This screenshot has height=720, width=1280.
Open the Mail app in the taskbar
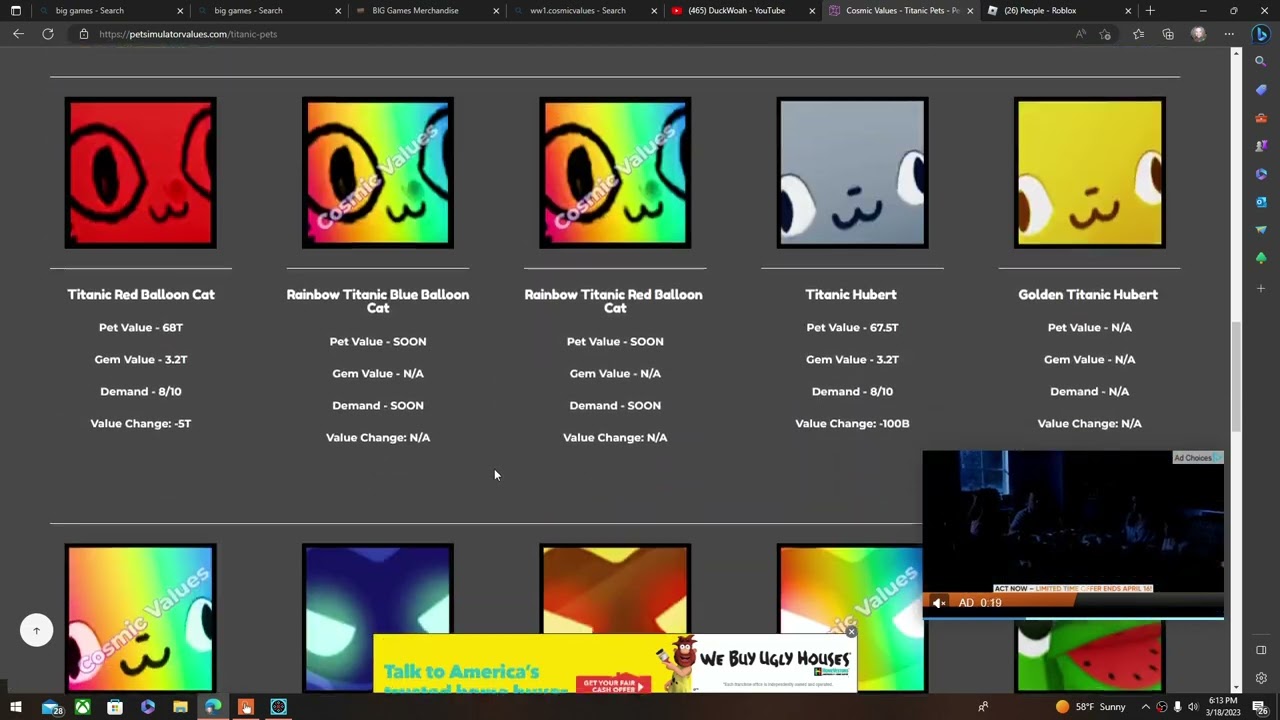[x=50, y=707]
